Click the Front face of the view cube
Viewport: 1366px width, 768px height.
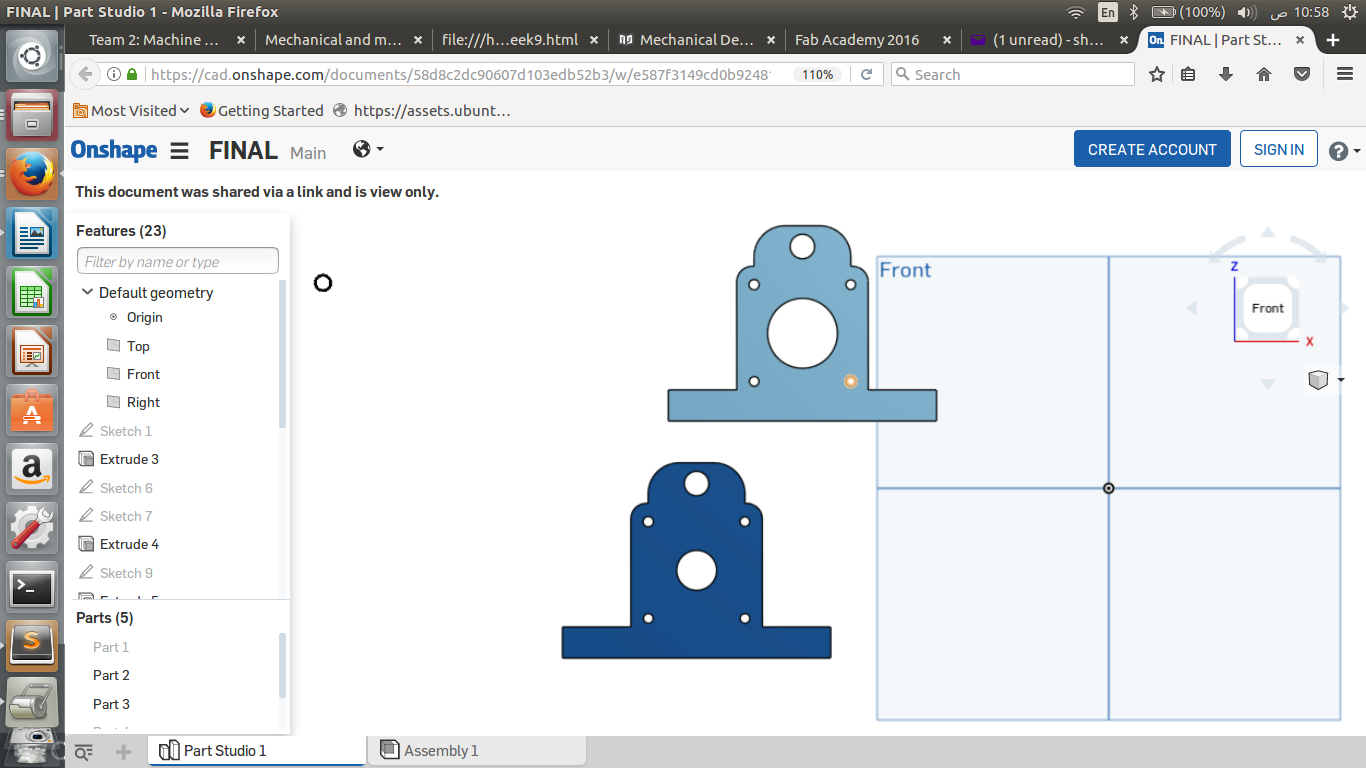pos(1268,308)
